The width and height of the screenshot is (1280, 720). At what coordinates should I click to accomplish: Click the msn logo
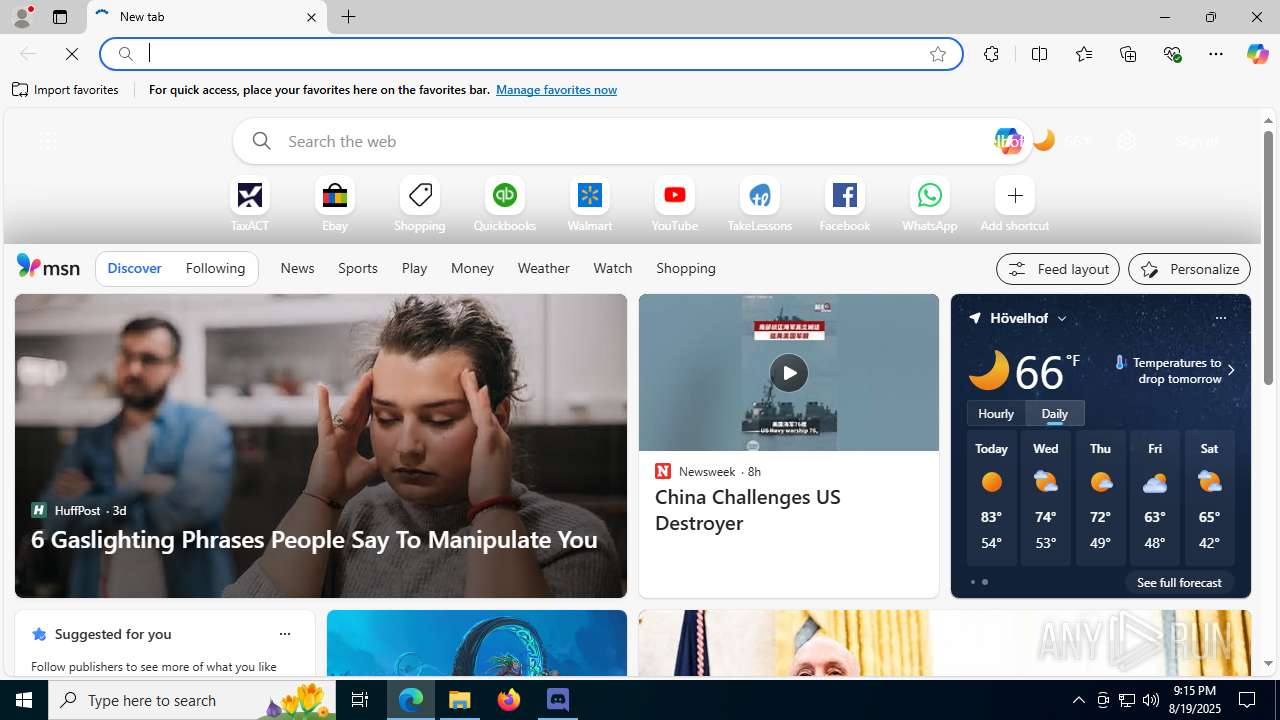point(48,266)
